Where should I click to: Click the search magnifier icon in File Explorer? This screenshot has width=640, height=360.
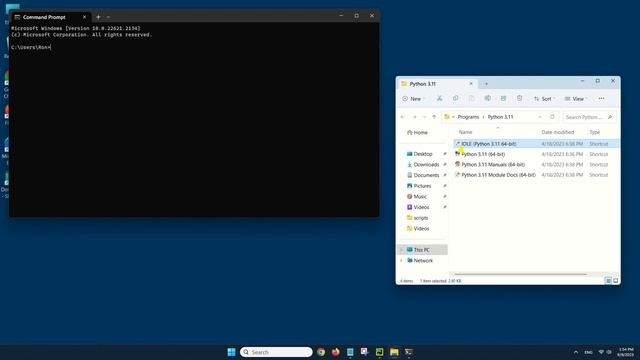[610, 117]
